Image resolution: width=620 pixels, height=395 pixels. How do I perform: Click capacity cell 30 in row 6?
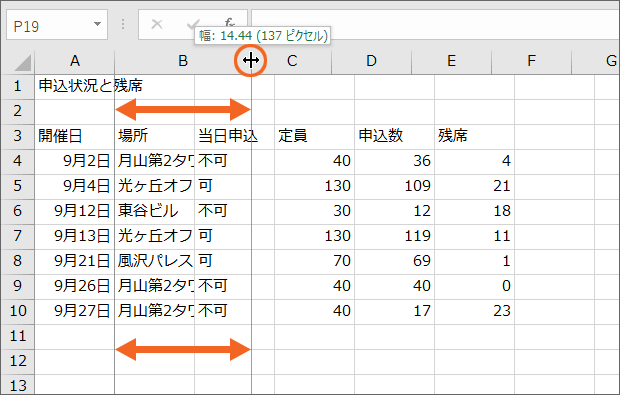[314, 211]
